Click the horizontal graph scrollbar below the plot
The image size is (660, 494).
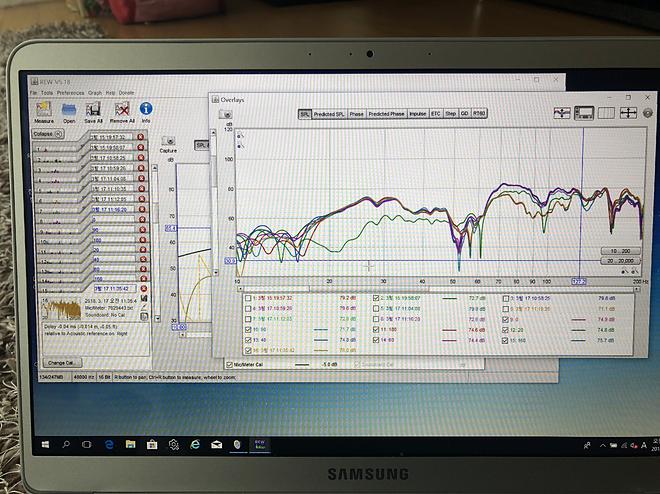[438, 289]
